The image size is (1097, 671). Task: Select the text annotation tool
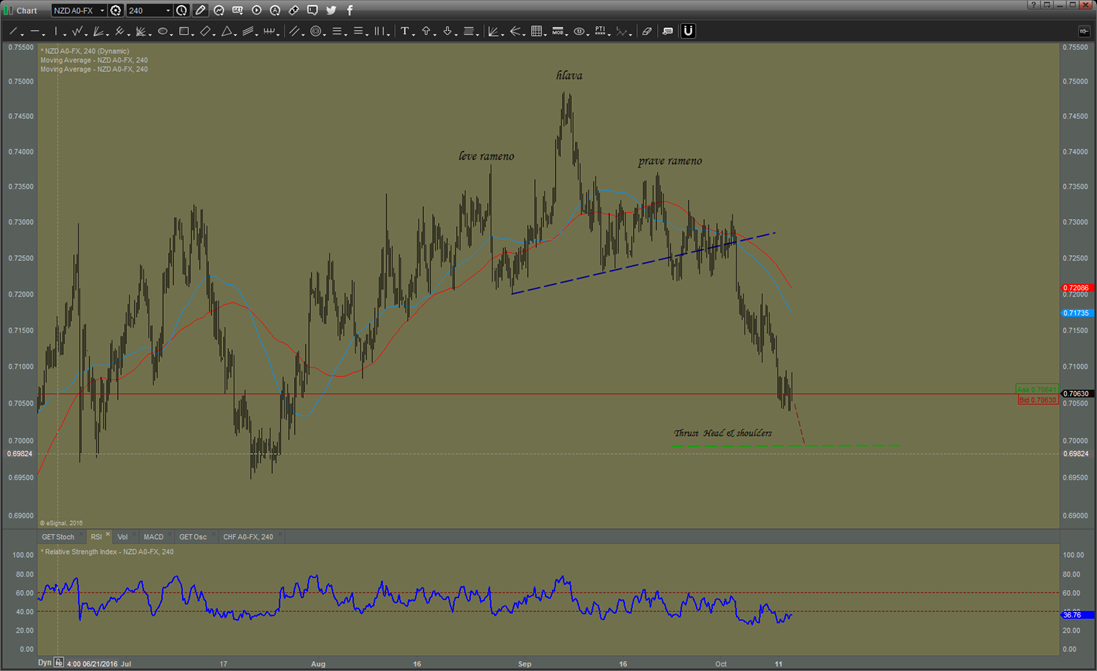tap(405, 31)
